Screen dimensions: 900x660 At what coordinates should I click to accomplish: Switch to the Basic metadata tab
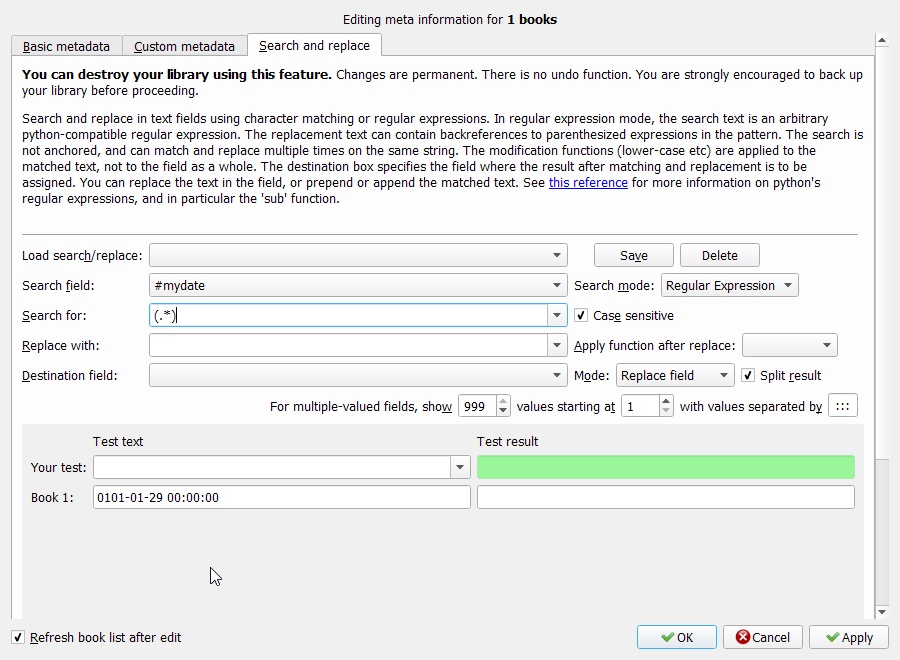67,46
